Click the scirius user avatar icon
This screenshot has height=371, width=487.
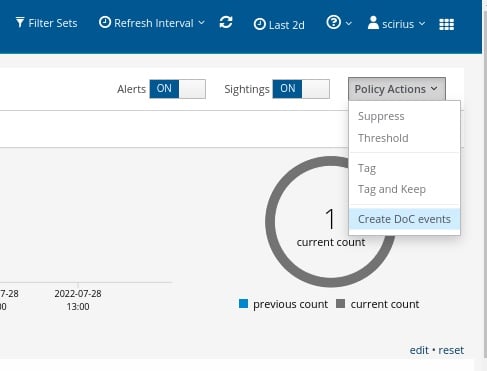[373, 23]
